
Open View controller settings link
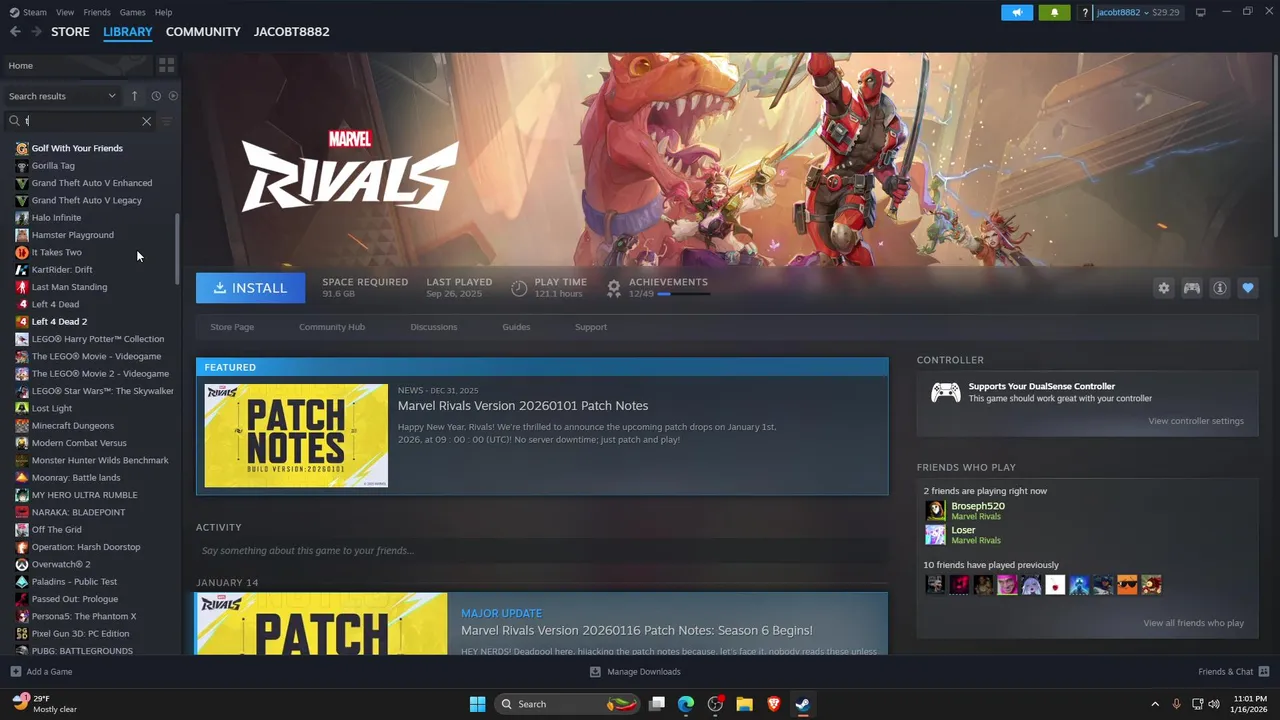(1196, 421)
